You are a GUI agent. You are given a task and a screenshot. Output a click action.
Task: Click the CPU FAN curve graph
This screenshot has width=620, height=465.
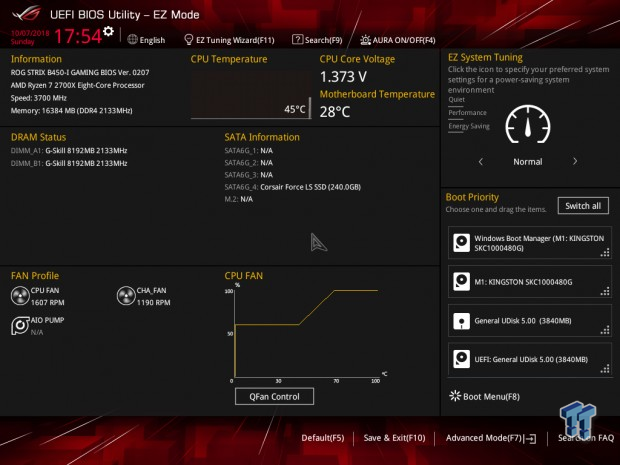tap(306, 334)
